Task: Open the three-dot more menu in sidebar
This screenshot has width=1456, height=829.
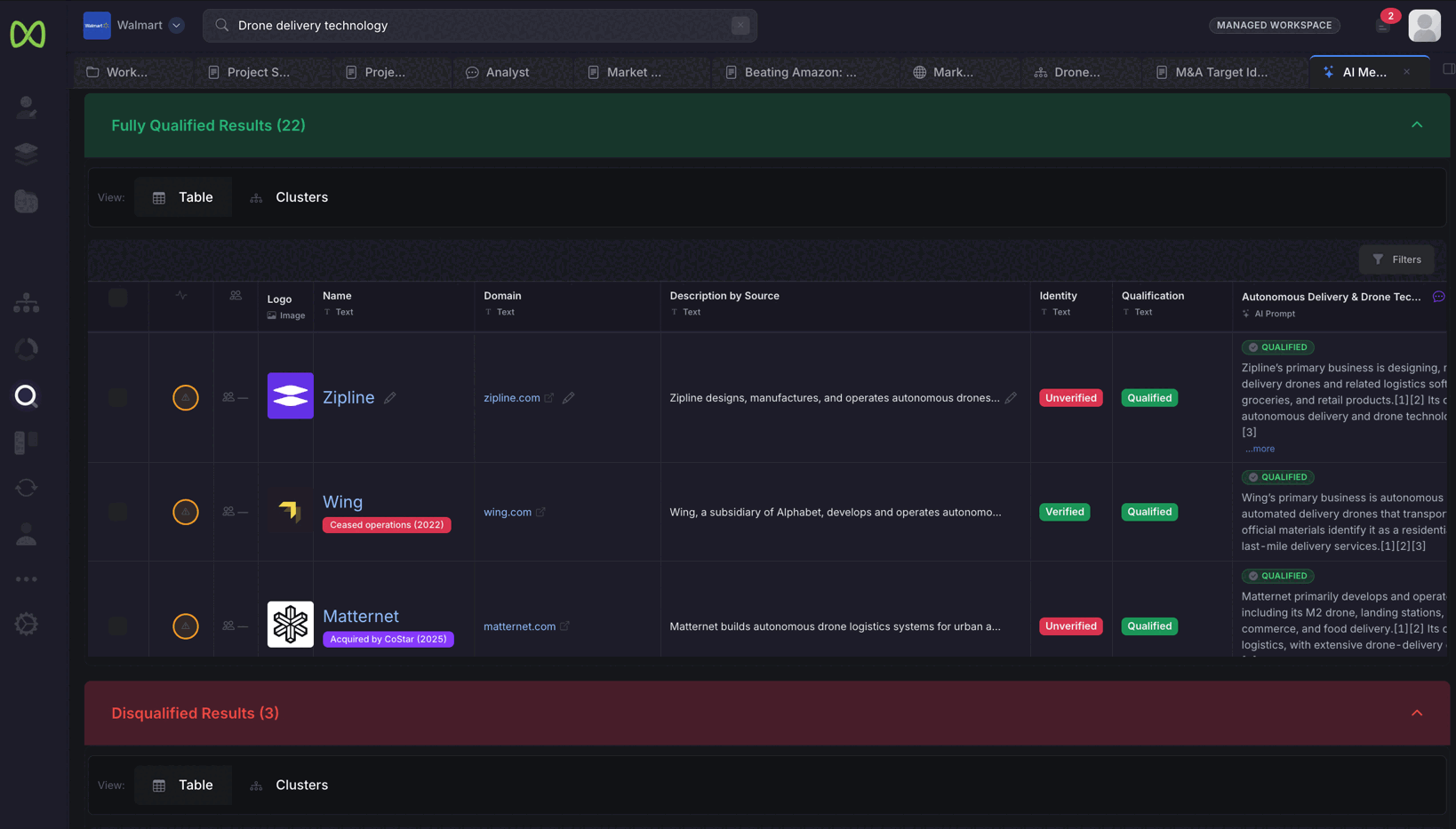Action: tap(27, 579)
